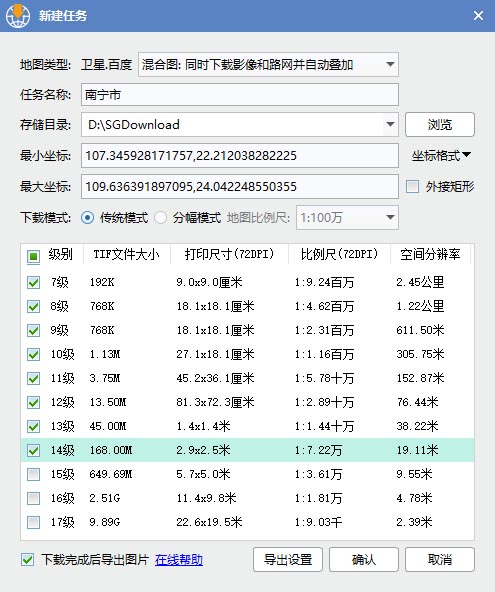The height and width of the screenshot is (592, 495).
Task: Click the 最小坐标 input field
Action: [x=240, y=156]
